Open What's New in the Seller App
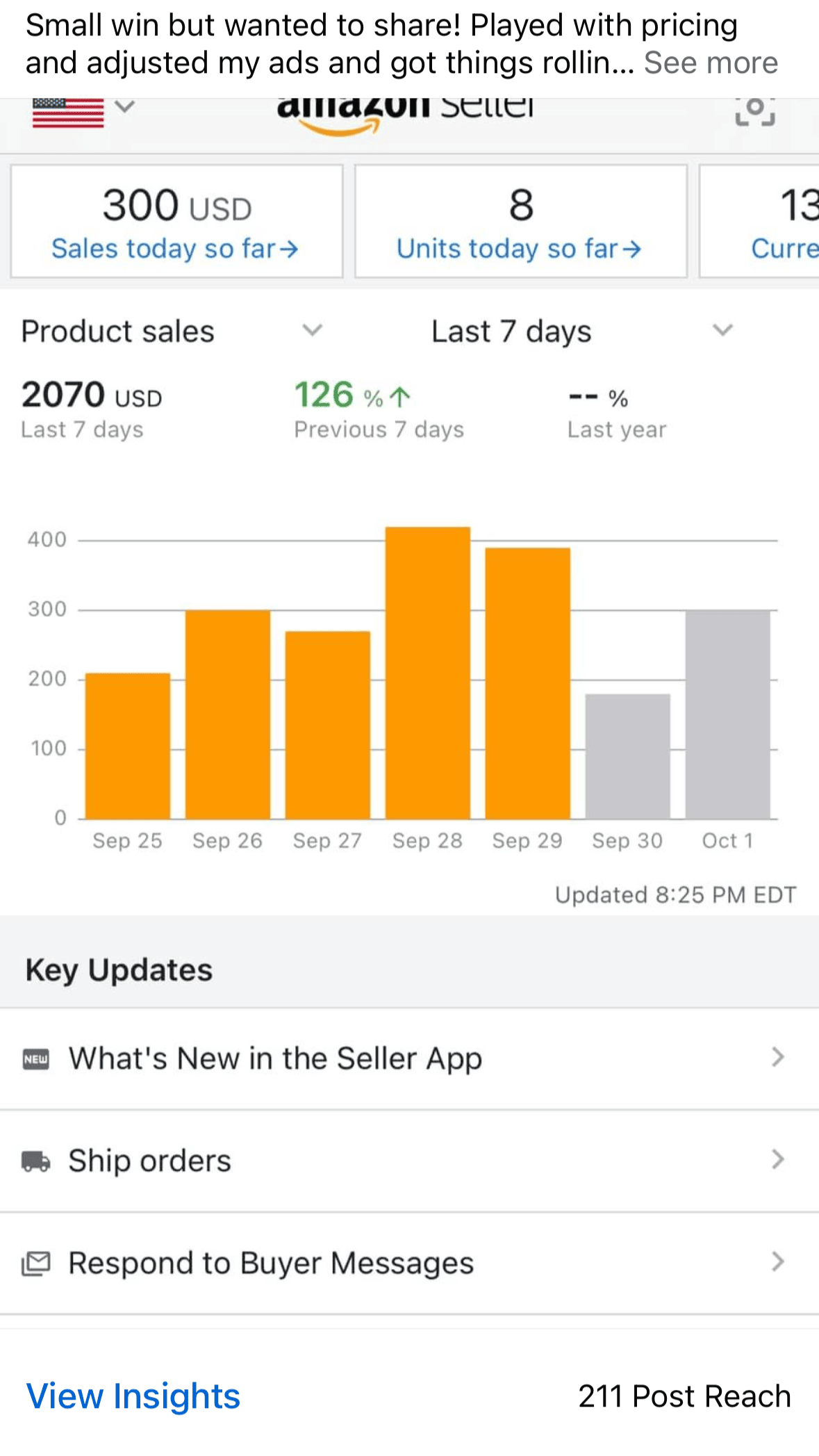This screenshot has height=1456, width=819. [x=275, y=1058]
